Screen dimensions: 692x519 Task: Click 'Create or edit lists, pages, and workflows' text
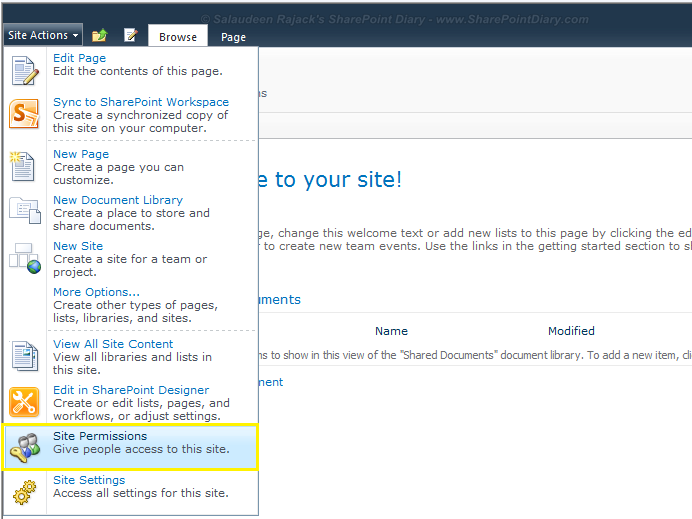[141, 410]
